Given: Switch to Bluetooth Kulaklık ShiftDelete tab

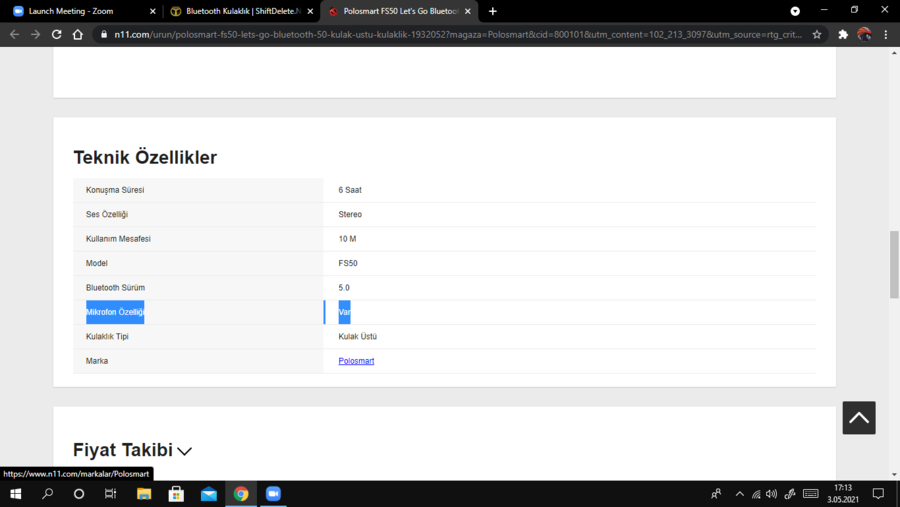Looking at the screenshot, I should click(x=243, y=11).
